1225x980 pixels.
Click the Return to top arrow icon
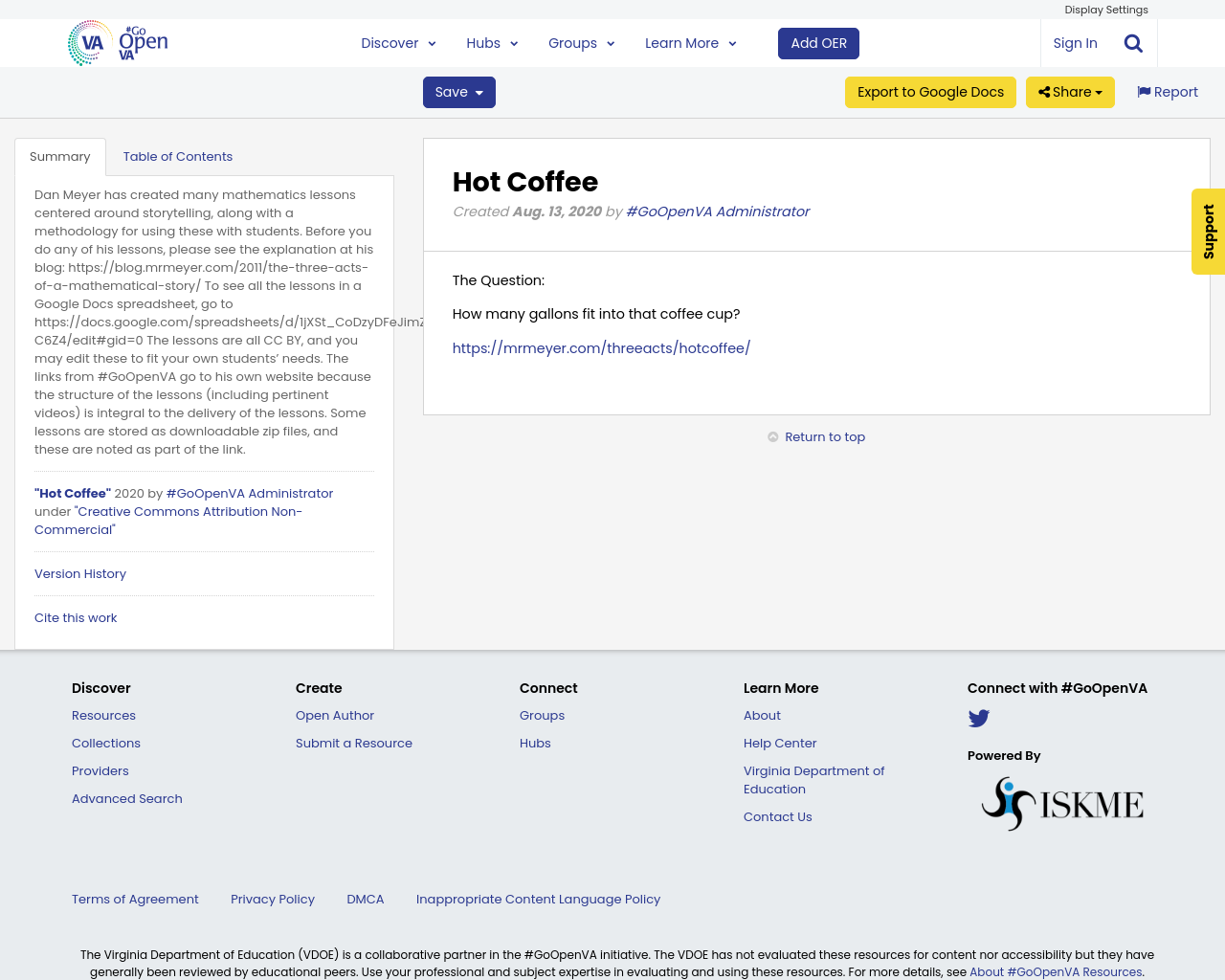pyautogui.click(x=771, y=435)
